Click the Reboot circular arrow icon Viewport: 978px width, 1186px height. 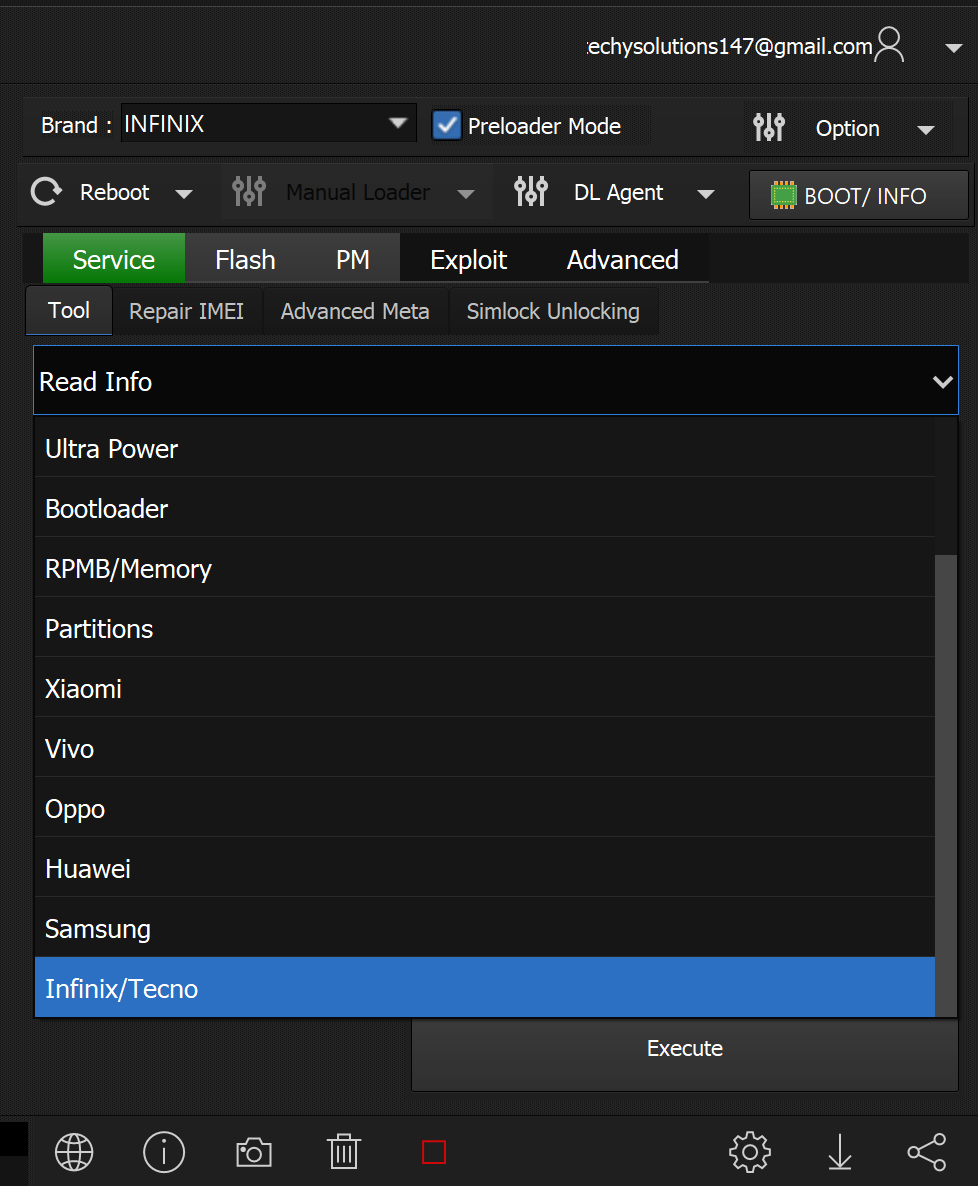[x=47, y=192]
